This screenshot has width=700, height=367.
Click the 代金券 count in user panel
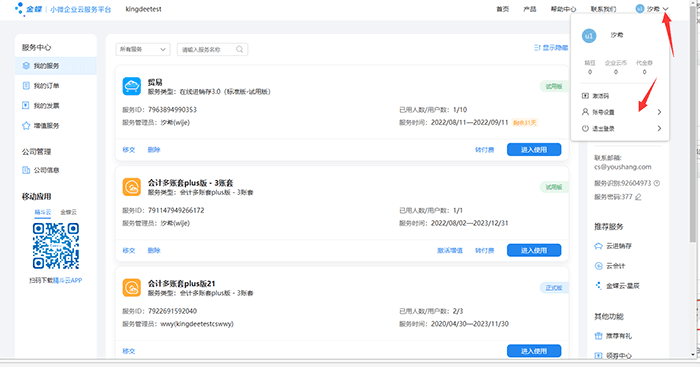coord(644,67)
